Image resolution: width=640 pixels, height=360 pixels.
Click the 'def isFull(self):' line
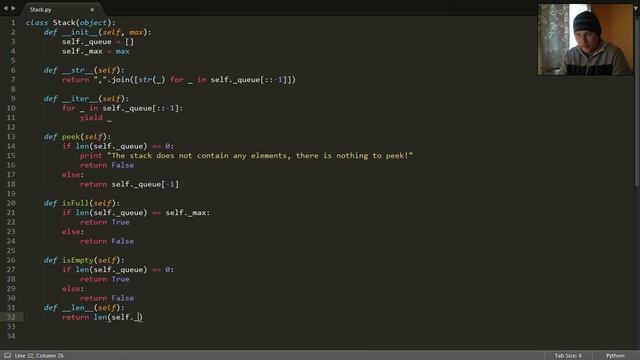tap(82, 203)
